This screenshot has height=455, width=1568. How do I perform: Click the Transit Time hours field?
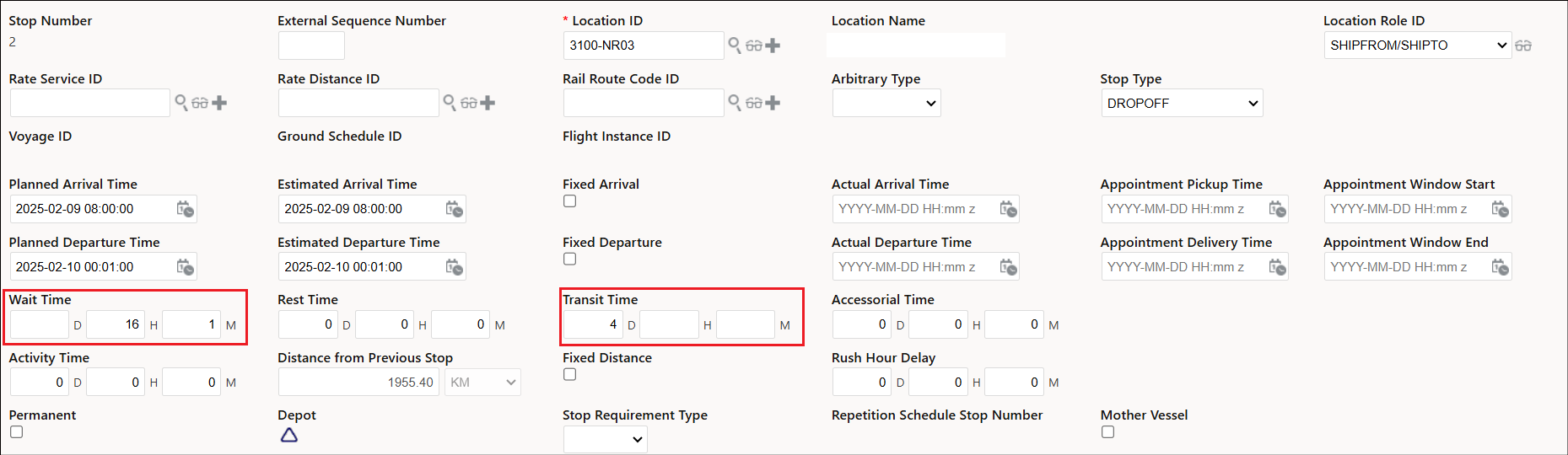pyautogui.click(x=670, y=324)
